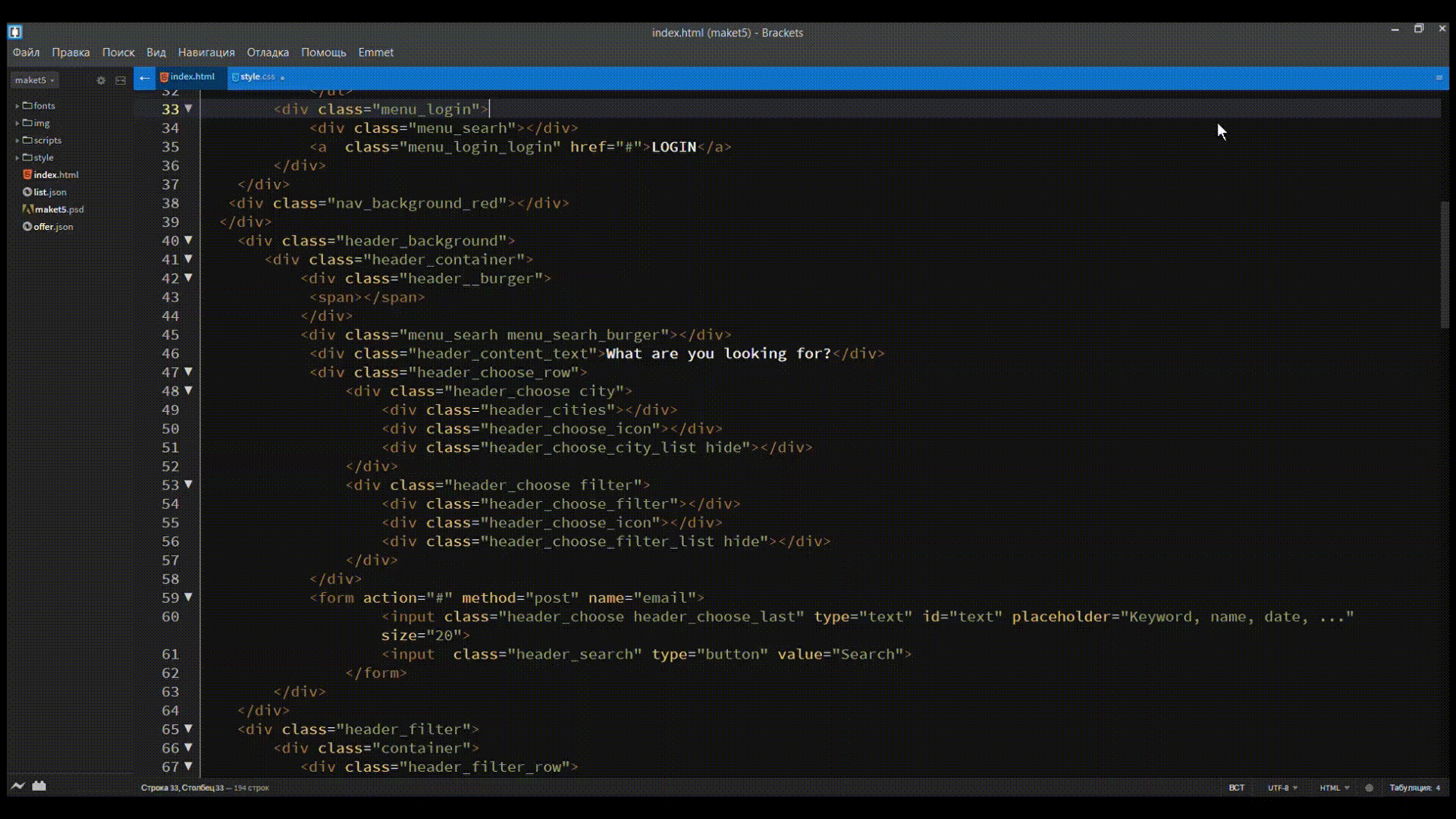Screen dimensions: 1456x819
Task: Open the Вид menu
Action: pos(156,52)
